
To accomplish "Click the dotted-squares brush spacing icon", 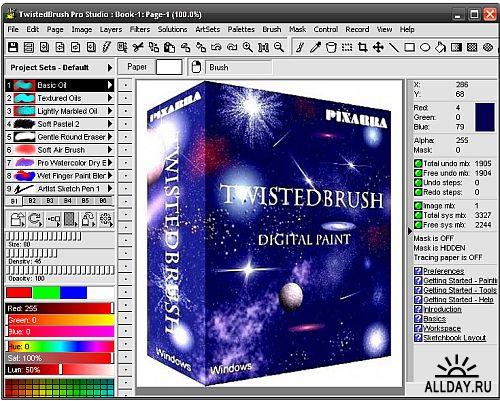I will click(x=52, y=219).
